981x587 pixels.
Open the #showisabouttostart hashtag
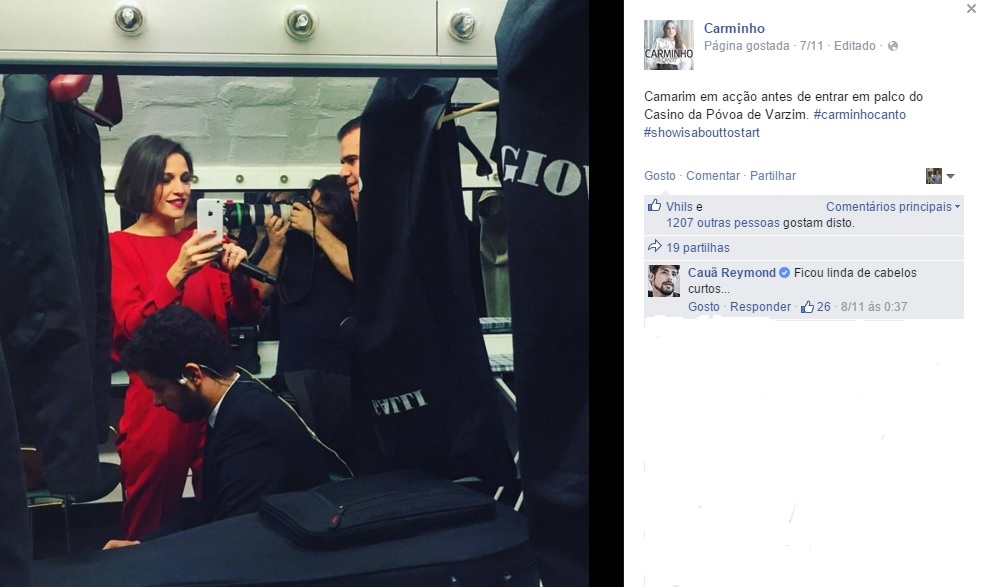tap(702, 133)
